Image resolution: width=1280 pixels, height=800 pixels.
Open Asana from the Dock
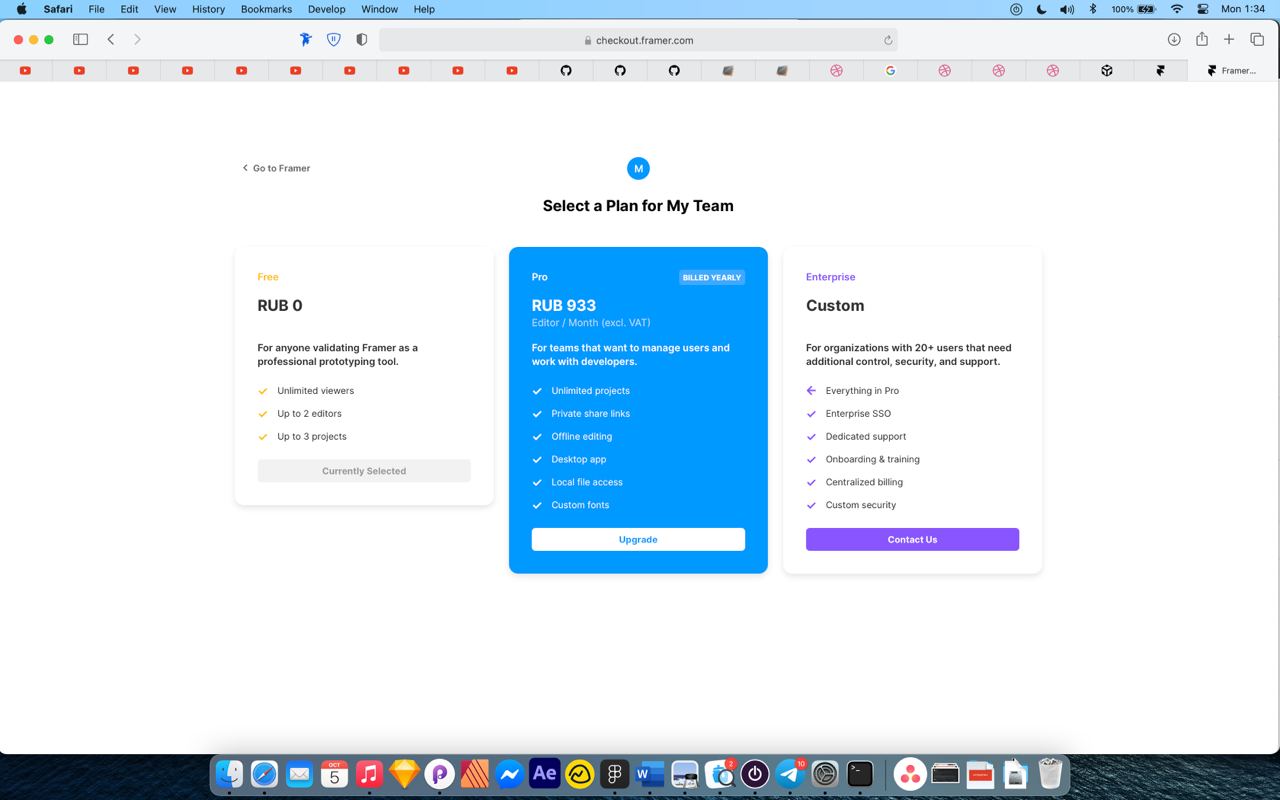pyautogui.click(x=910, y=774)
